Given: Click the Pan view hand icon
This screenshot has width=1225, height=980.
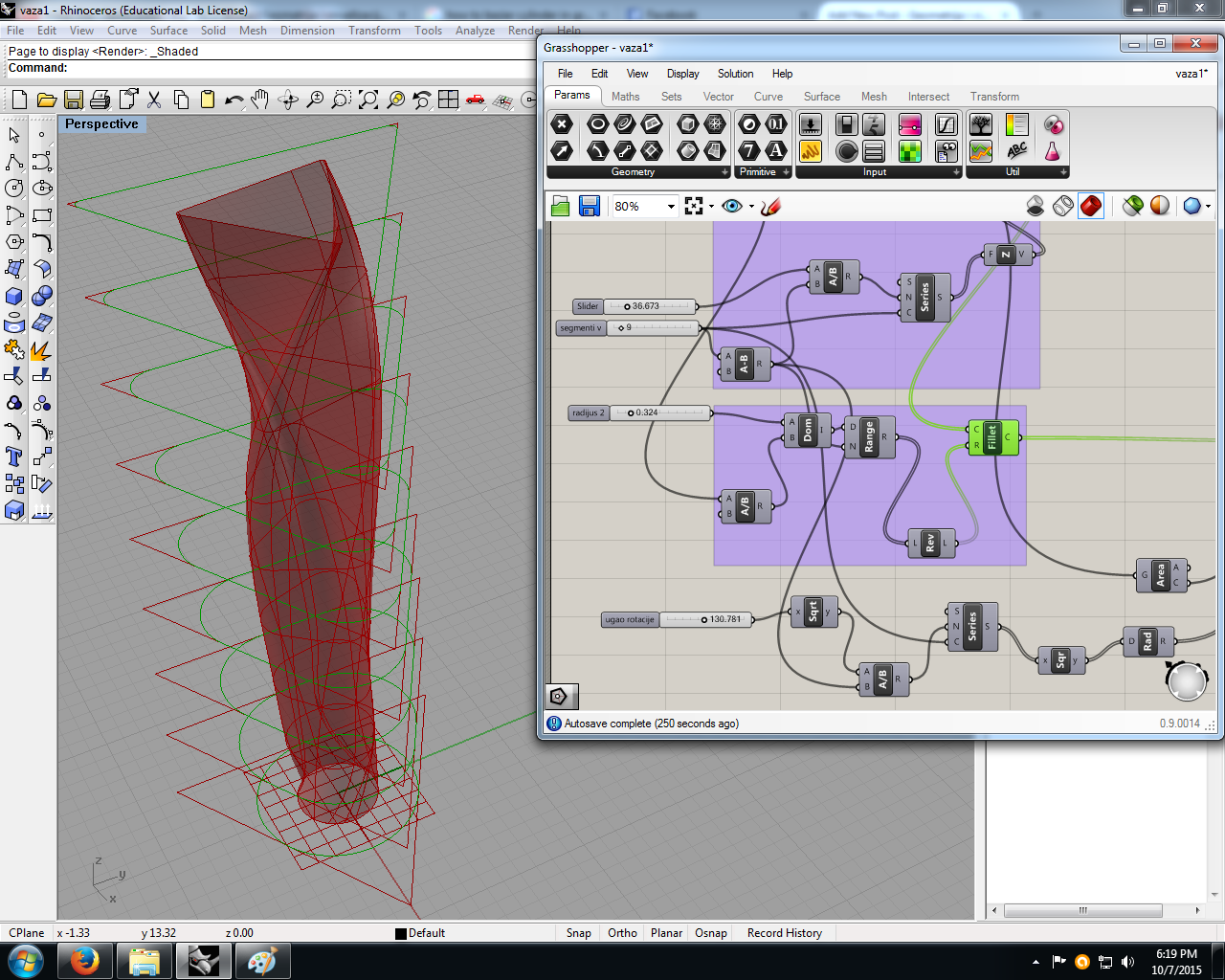Looking at the screenshot, I should click(x=260, y=100).
